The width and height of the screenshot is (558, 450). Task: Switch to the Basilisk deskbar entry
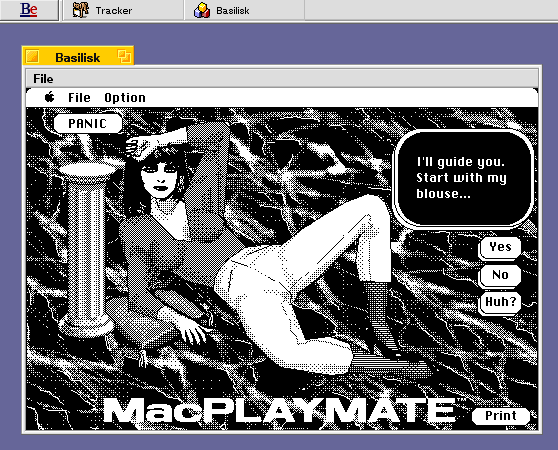click(x=244, y=10)
